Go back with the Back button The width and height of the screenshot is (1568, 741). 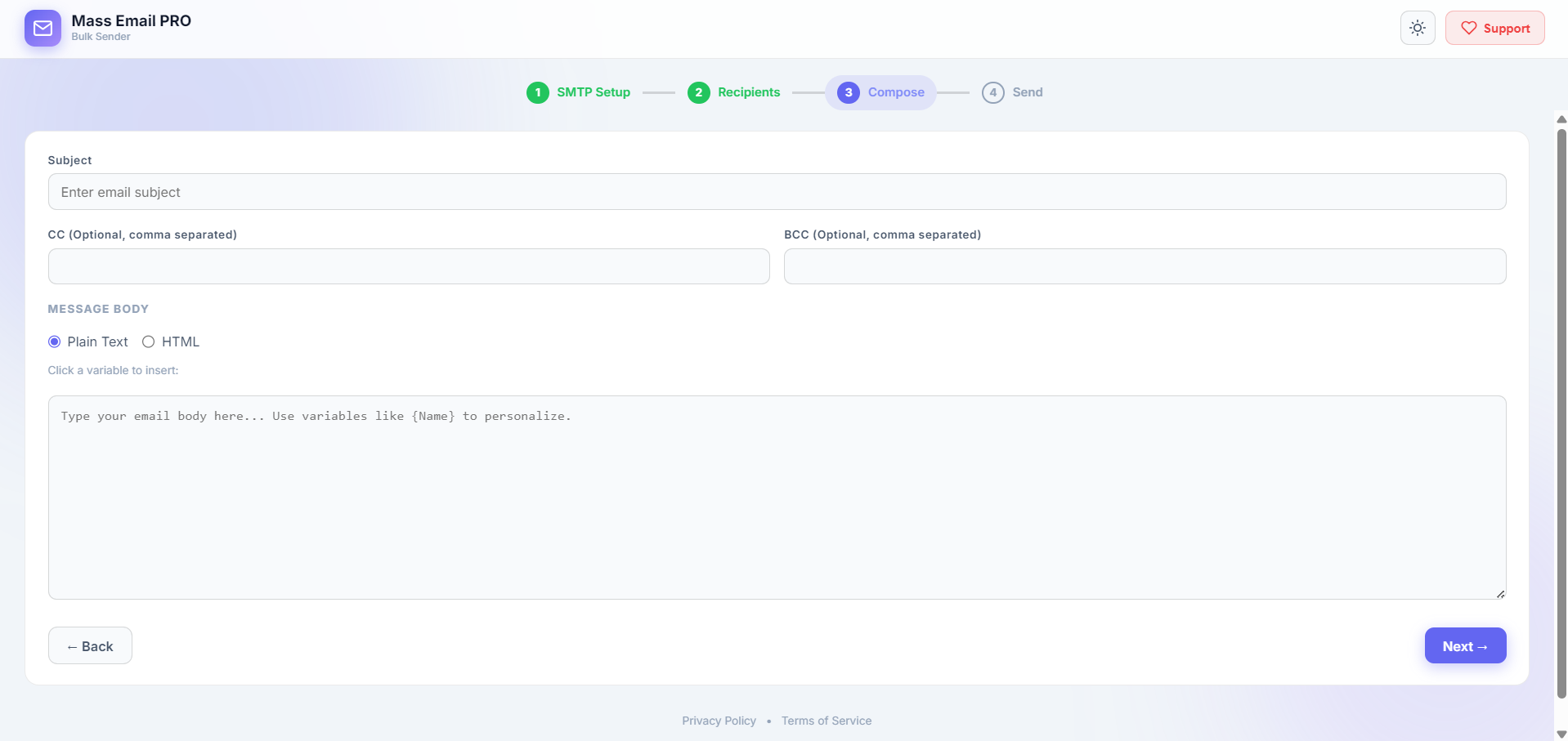tap(90, 645)
